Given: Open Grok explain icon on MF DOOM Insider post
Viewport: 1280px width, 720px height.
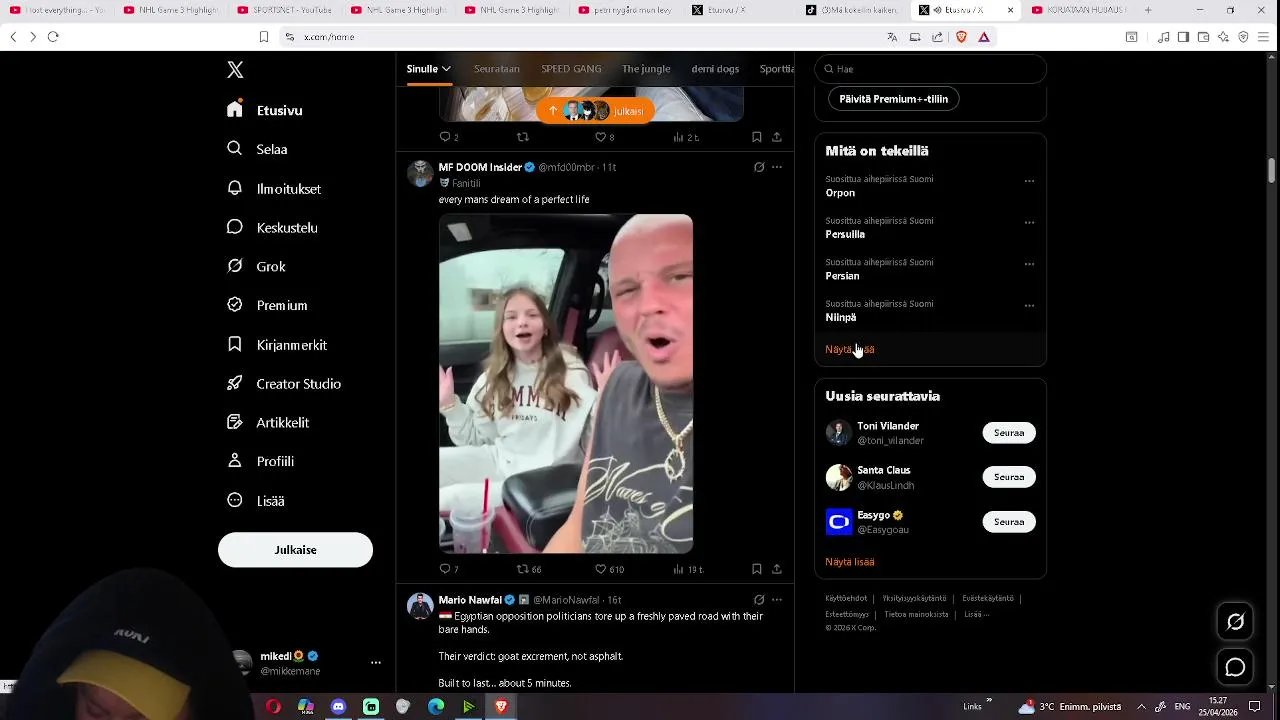Looking at the screenshot, I should point(759,167).
